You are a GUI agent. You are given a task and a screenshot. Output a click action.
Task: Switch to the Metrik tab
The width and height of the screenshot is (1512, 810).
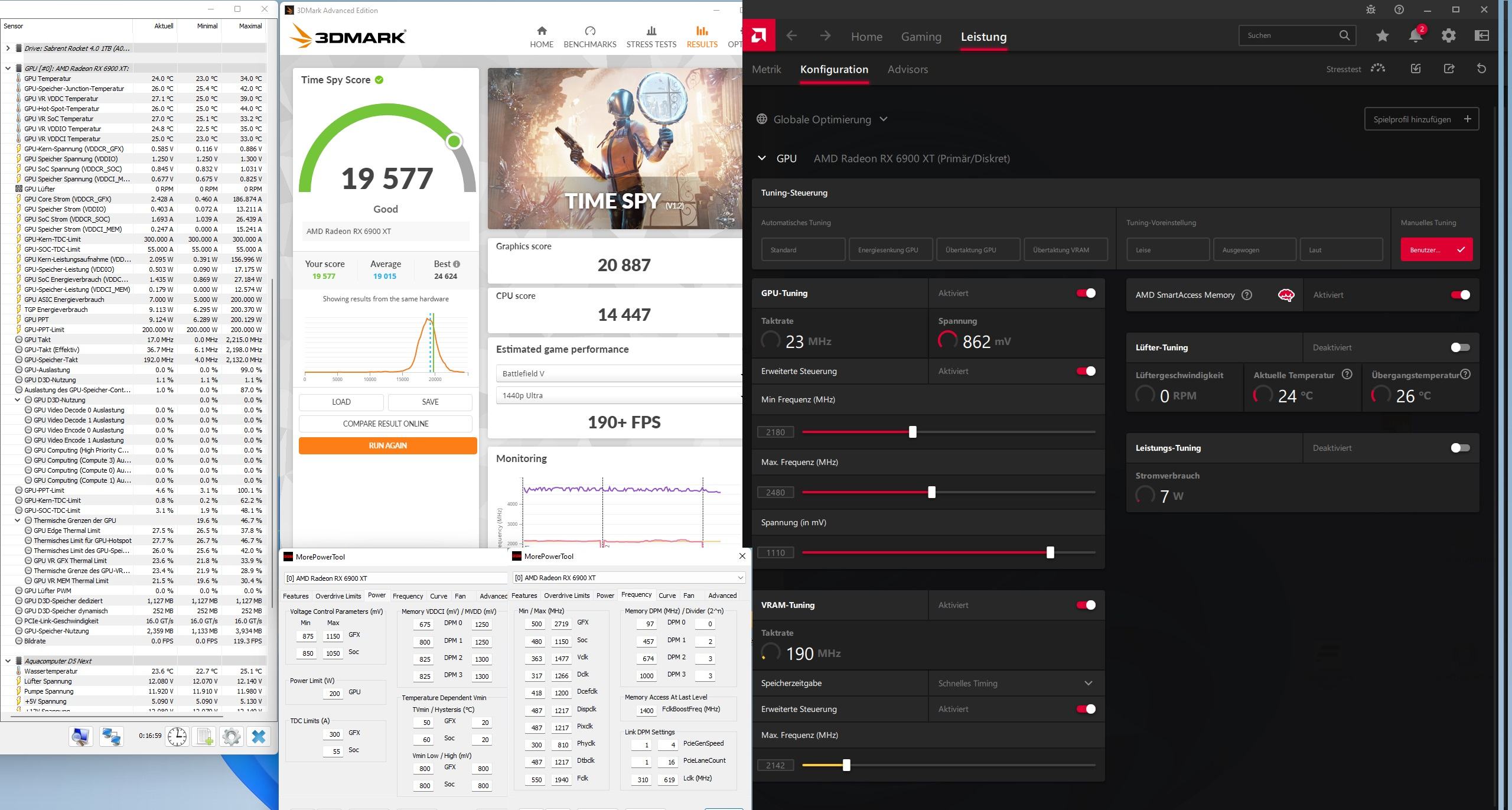(x=766, y=69)
